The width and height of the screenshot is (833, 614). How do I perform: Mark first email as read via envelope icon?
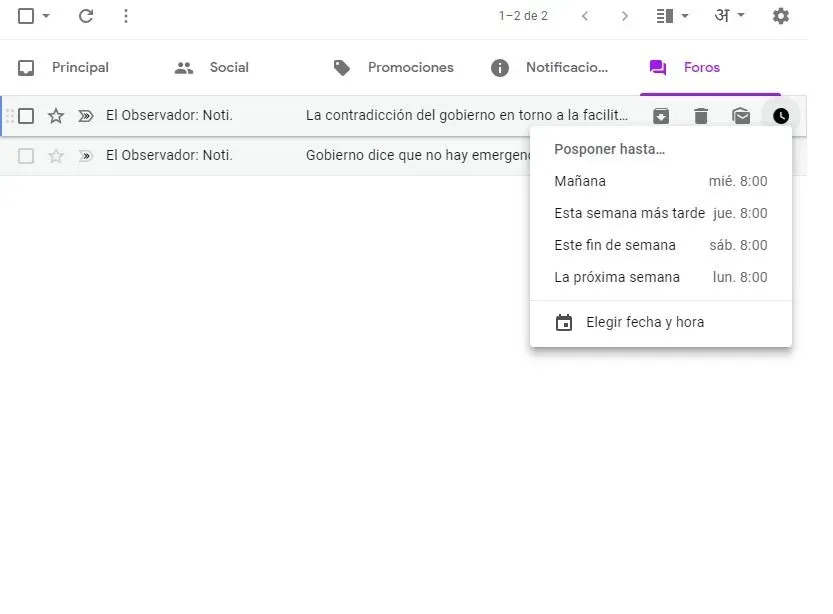[x=741, y=116]
